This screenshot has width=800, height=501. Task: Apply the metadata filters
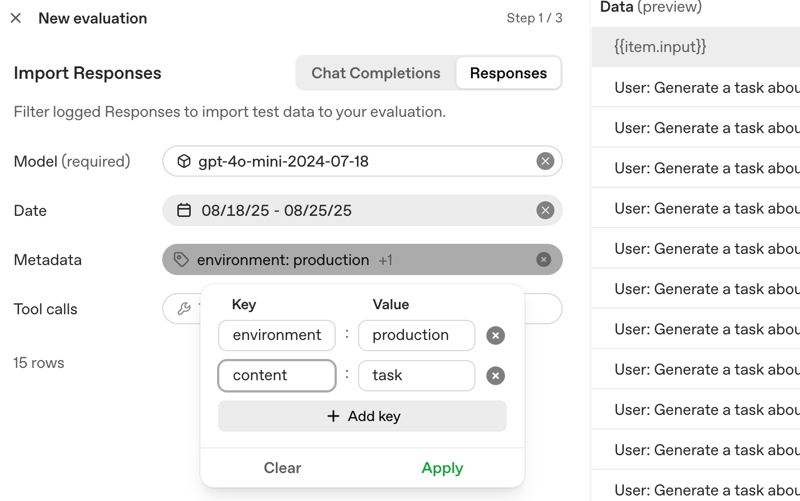[x=442, y=468]
